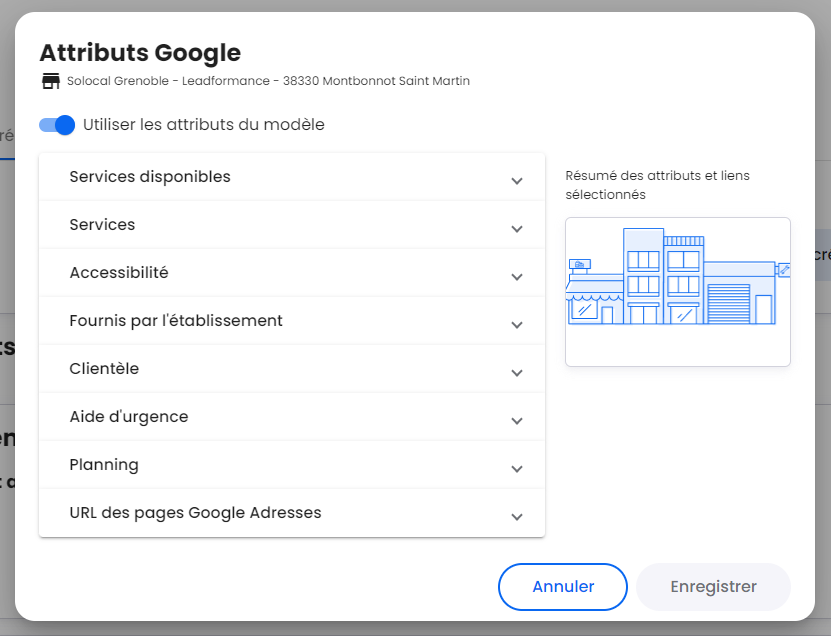Open URL des pages Google Adresses

pos(292,513)
